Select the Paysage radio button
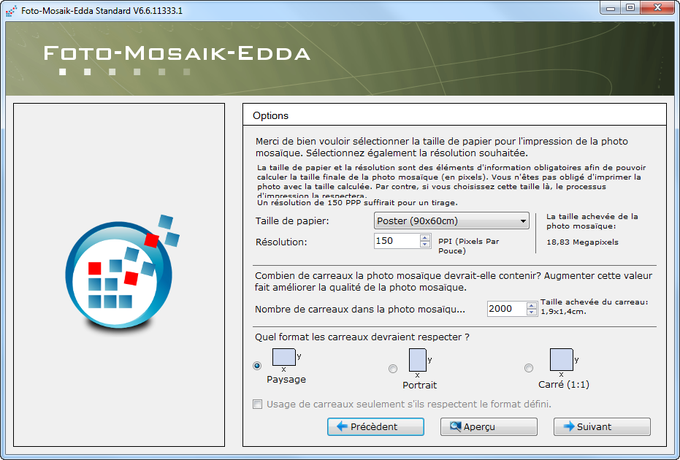 pos(257,365)
